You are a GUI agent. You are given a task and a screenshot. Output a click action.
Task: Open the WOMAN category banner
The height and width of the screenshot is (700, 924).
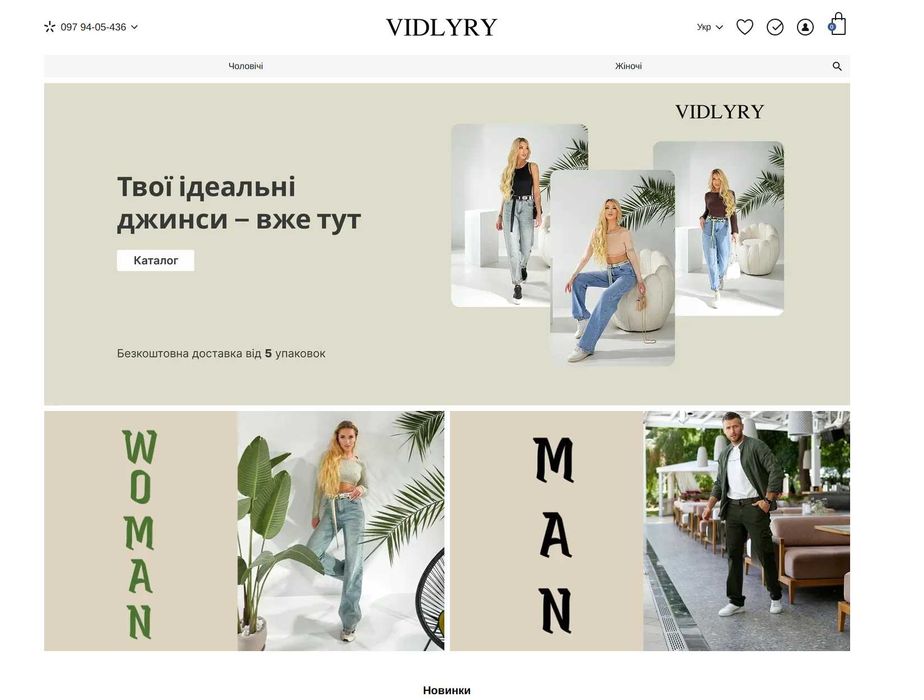click(244, 531)
